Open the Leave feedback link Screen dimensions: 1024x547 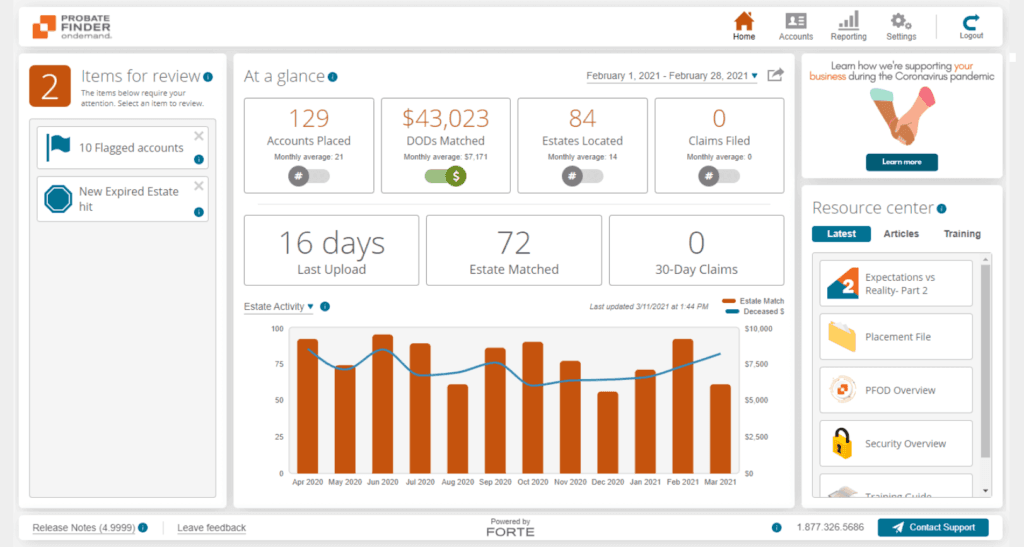pyautogui.click(x=212, y=527)
